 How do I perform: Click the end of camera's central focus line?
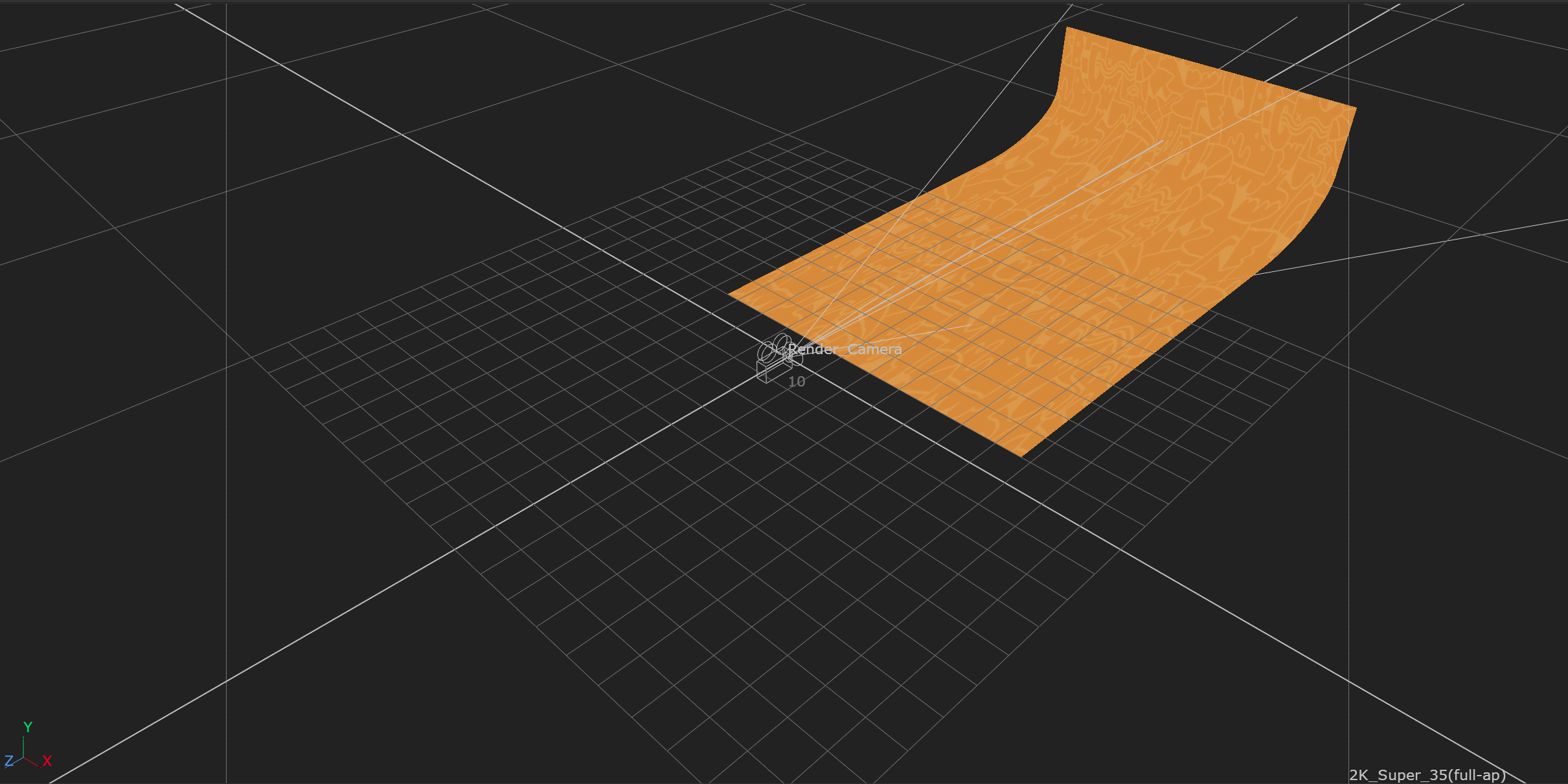click(x=1163, y=140)
